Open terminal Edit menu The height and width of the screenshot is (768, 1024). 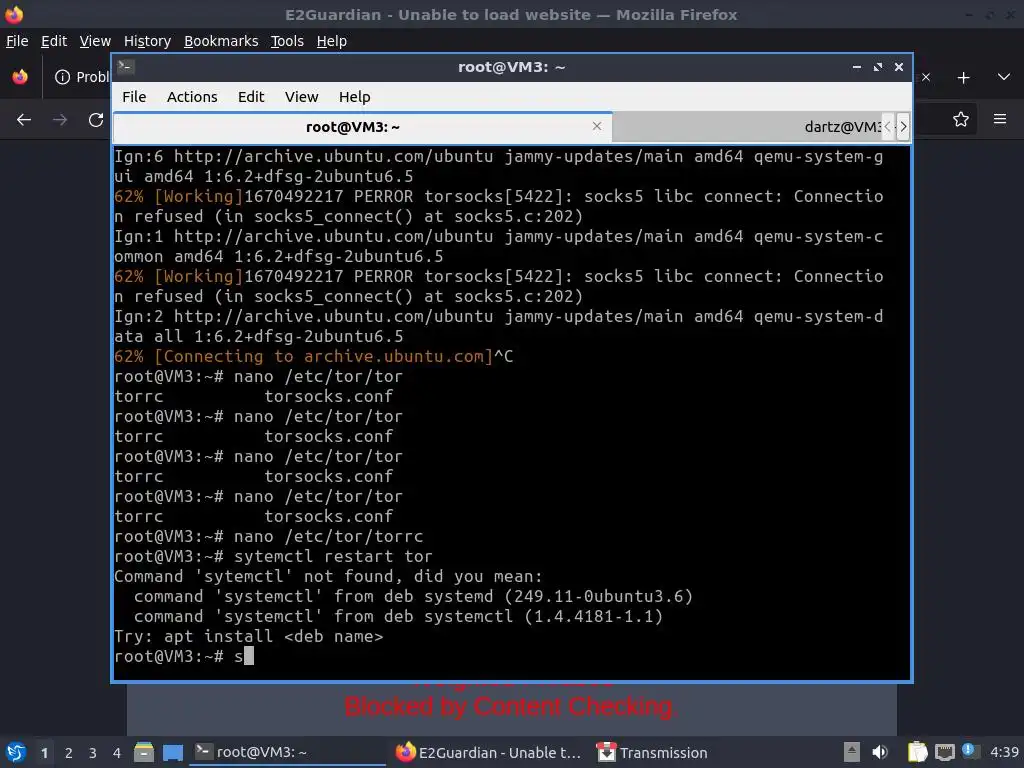coord(251,97)
